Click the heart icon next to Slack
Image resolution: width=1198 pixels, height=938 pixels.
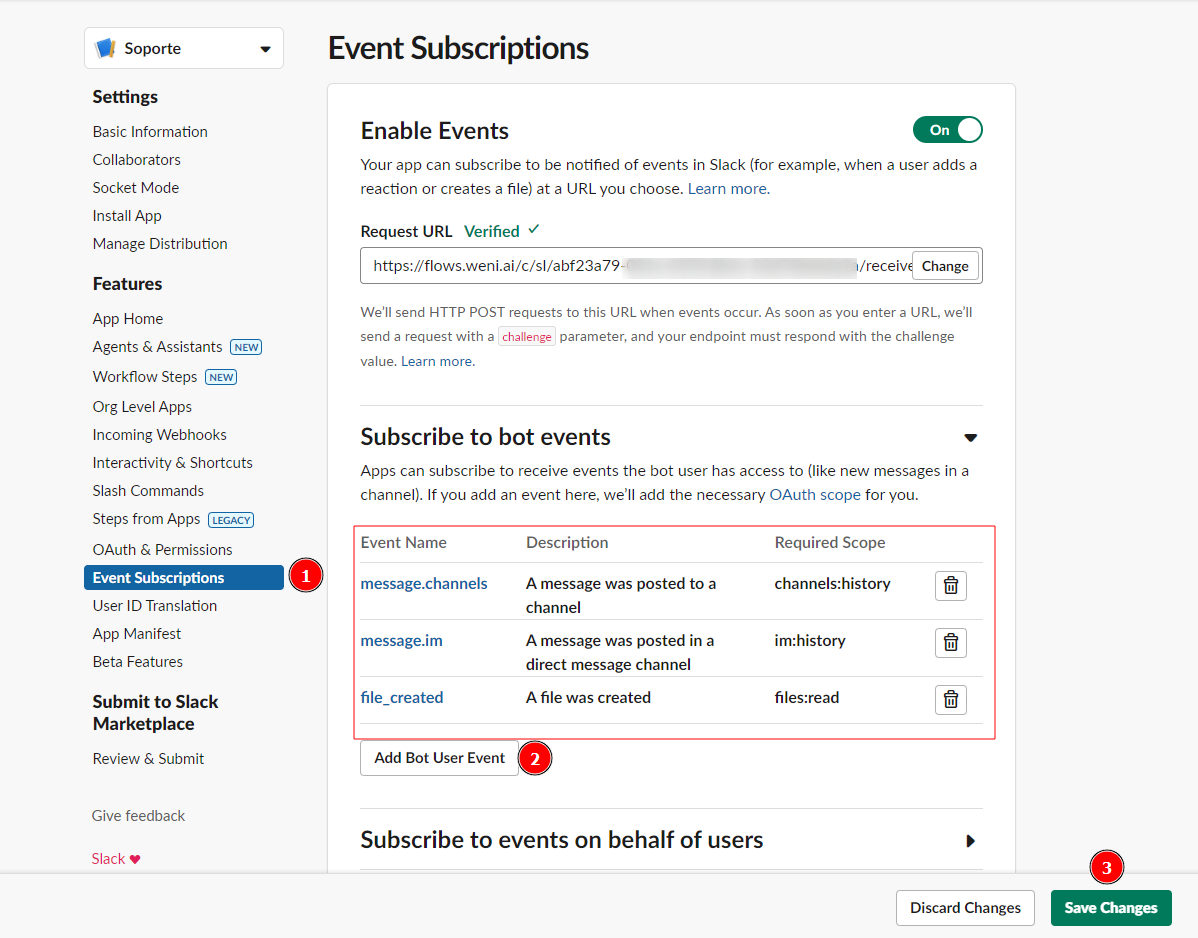pos(135,859)
